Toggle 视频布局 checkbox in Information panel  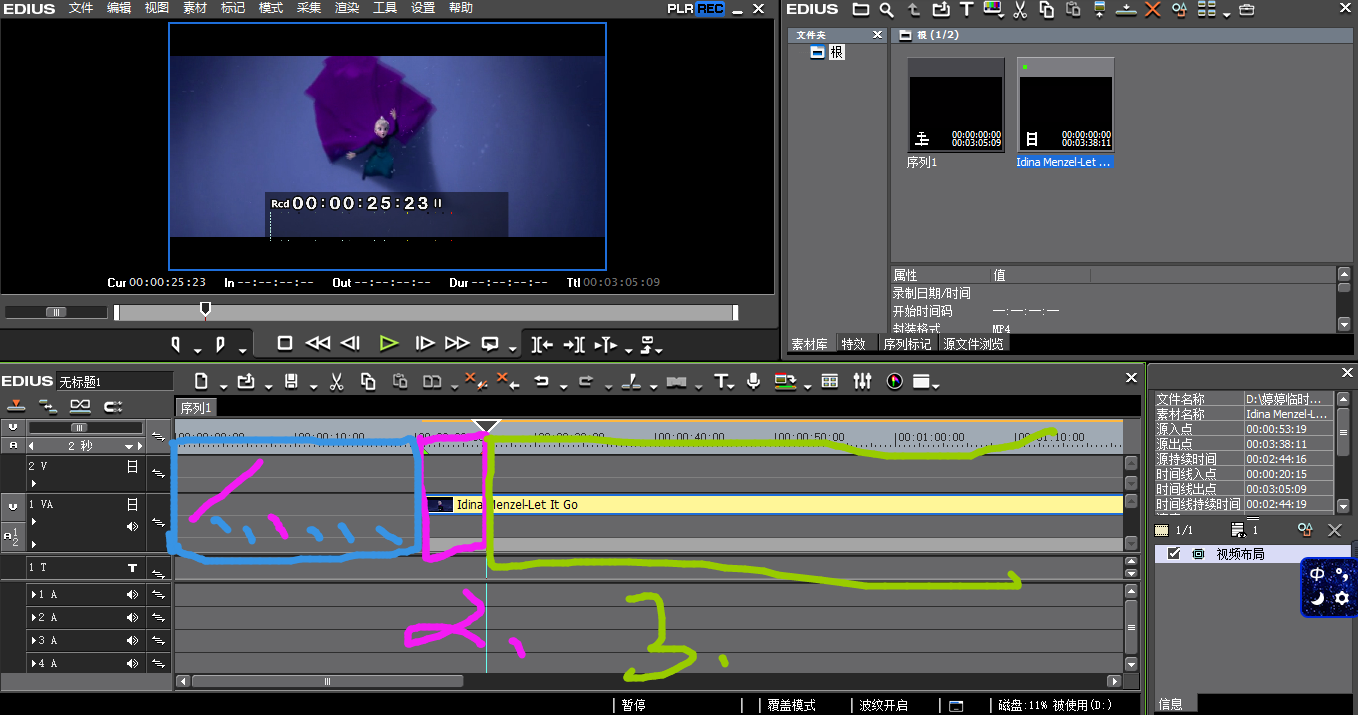coord(1174,553)
